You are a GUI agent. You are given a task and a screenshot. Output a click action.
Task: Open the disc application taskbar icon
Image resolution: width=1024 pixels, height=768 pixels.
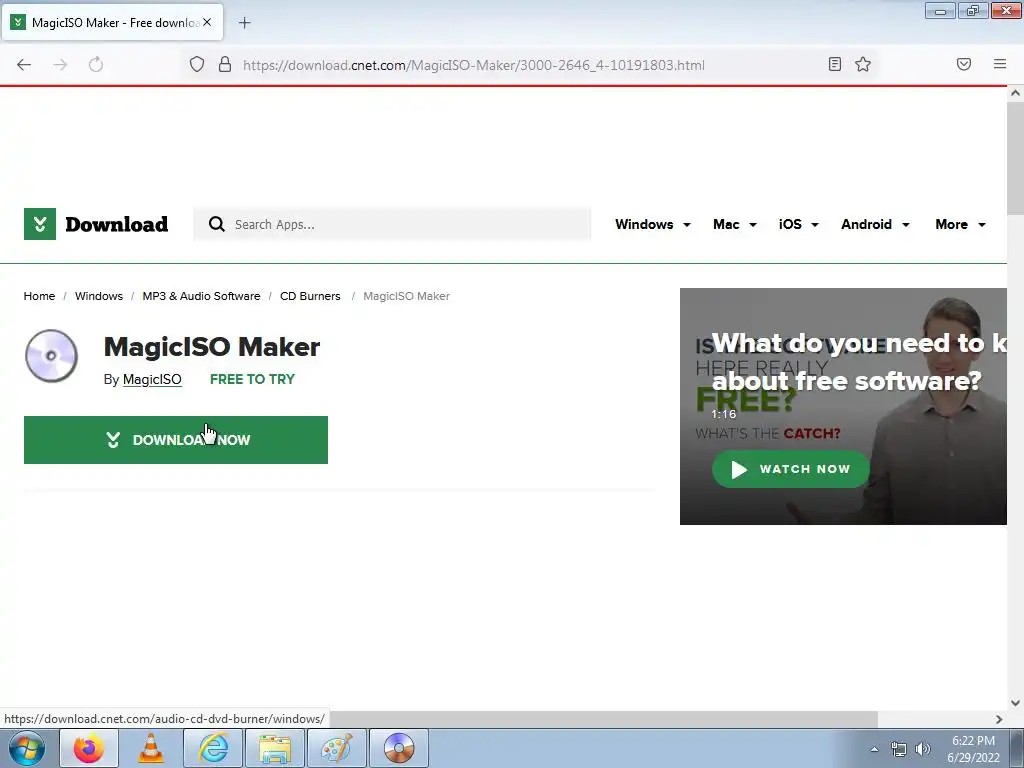point(399,748)
